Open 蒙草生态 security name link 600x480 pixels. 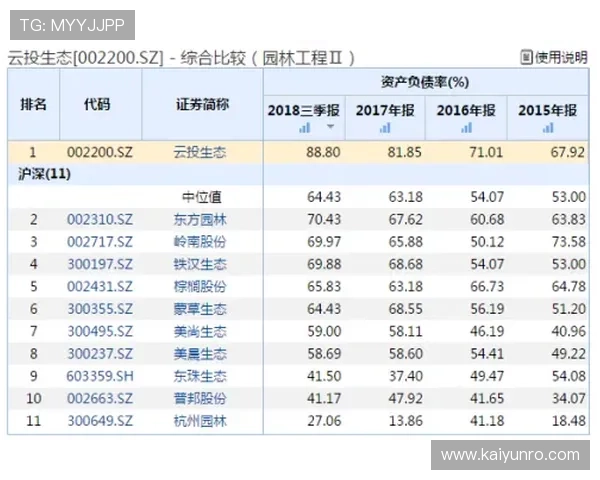[x=200, y=309]
